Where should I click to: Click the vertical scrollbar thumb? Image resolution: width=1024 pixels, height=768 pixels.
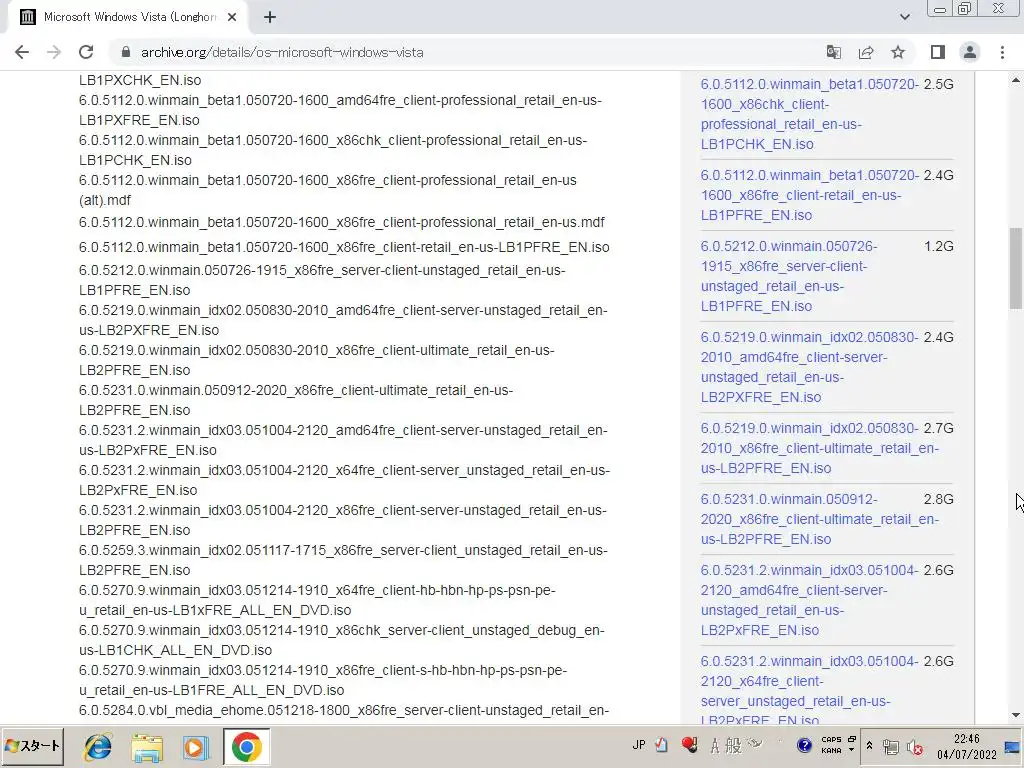pos(1016,268)
